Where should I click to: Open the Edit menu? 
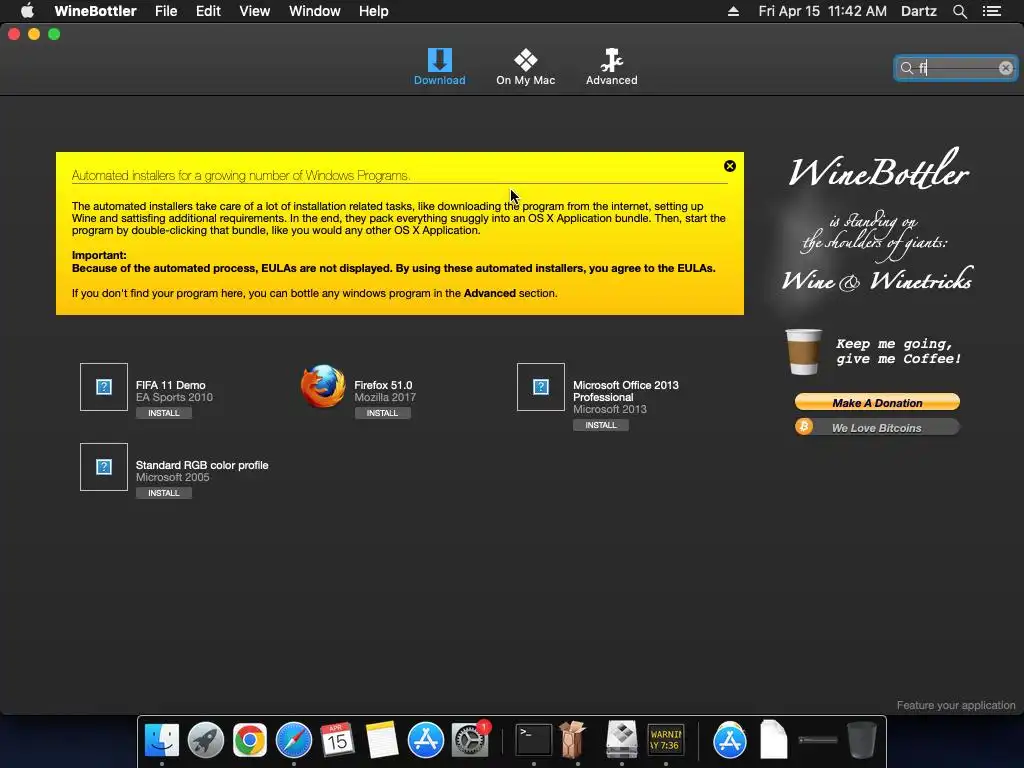[208, 11]
